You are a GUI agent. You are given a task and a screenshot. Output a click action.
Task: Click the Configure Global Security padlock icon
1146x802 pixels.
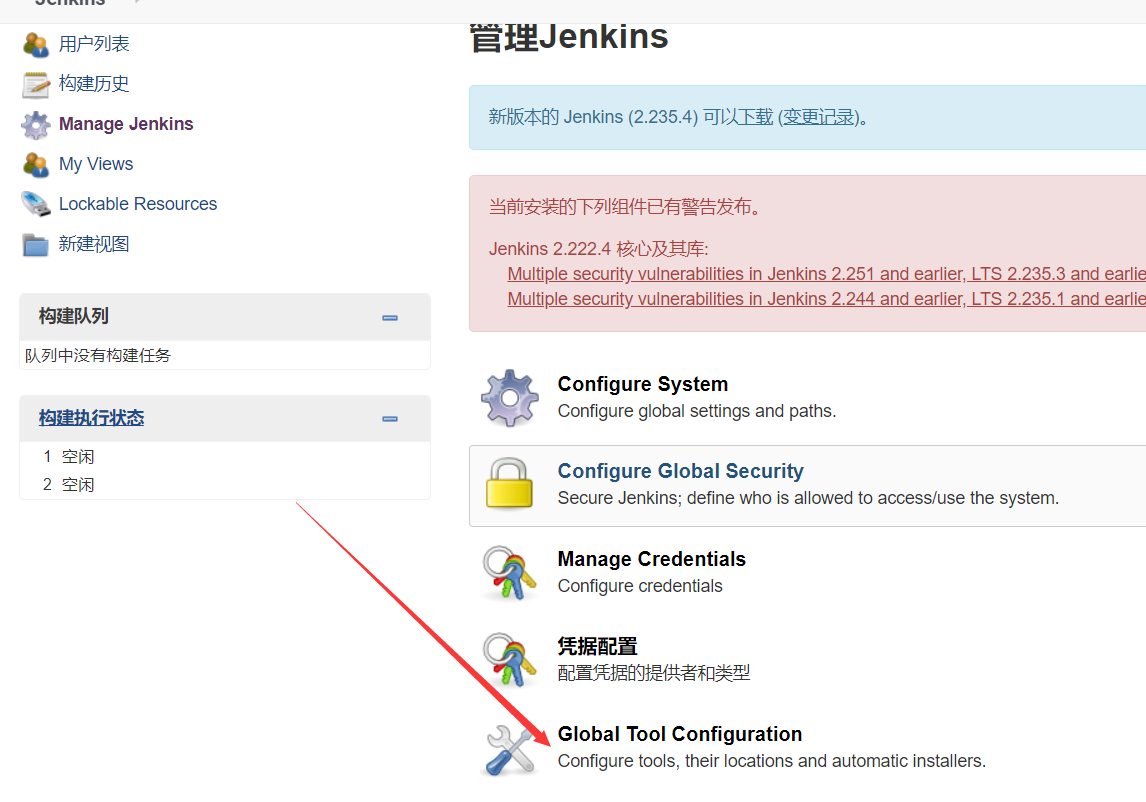tap(509, 483)
